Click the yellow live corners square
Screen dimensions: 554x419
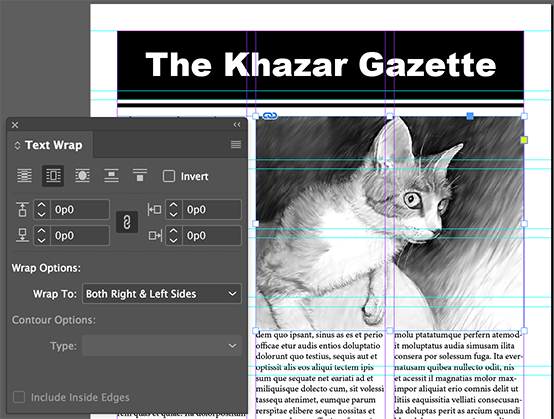[524, 140]
